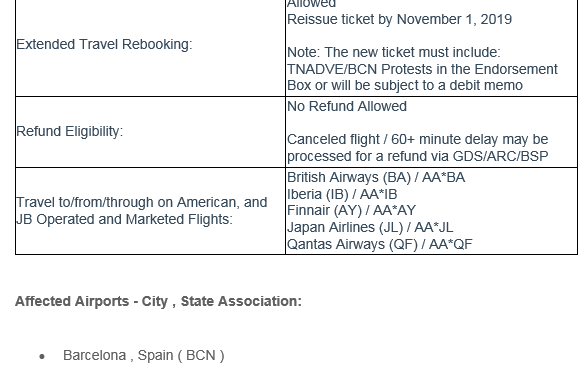Click 'British Airways (BA) / AA*BA' entry
Viewport: 581px width, 369px height.
click(x=376, y=177)
